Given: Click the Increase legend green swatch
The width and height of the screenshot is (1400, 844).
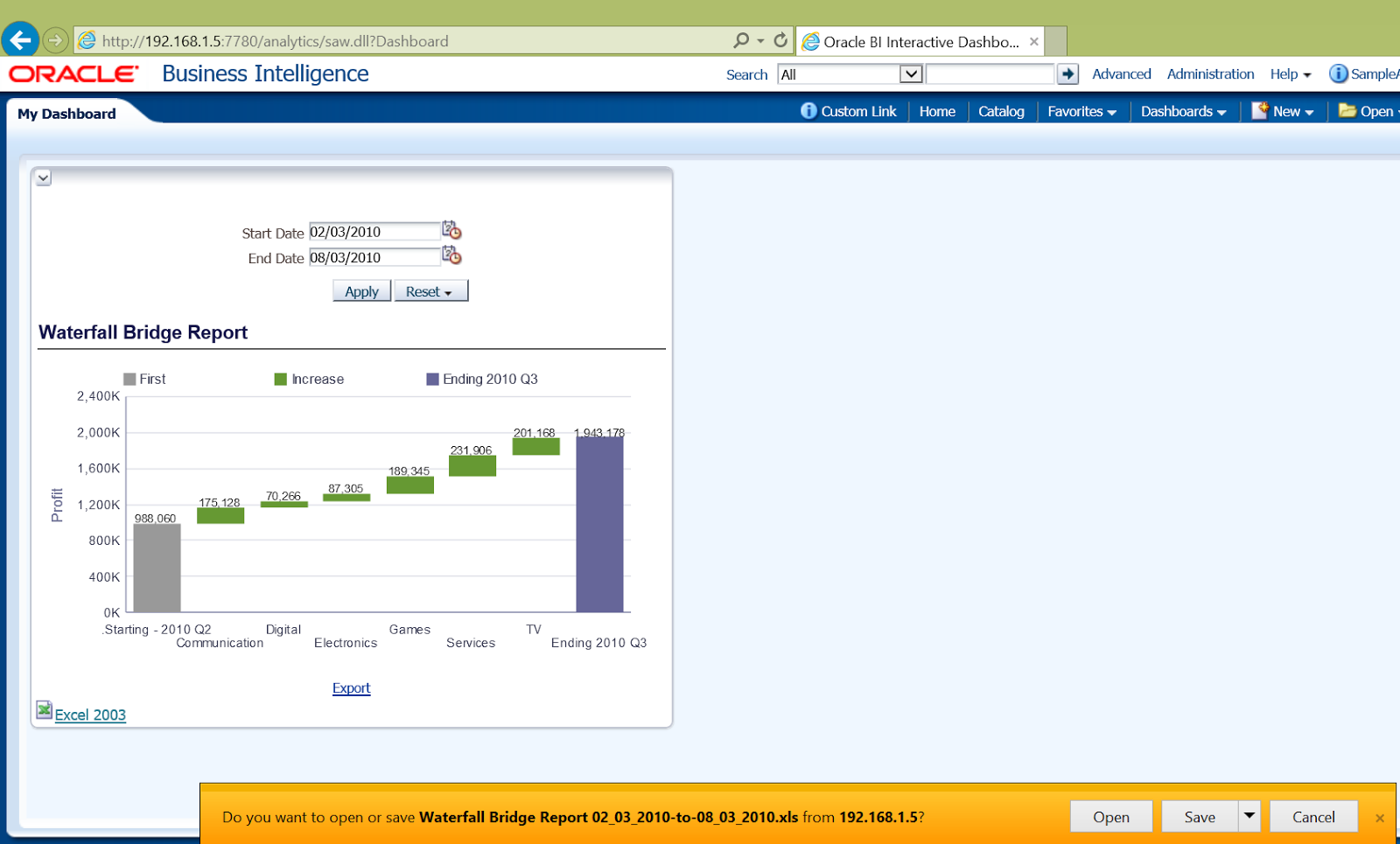Looking at the screenshot, I should click(x=280, y=379).
